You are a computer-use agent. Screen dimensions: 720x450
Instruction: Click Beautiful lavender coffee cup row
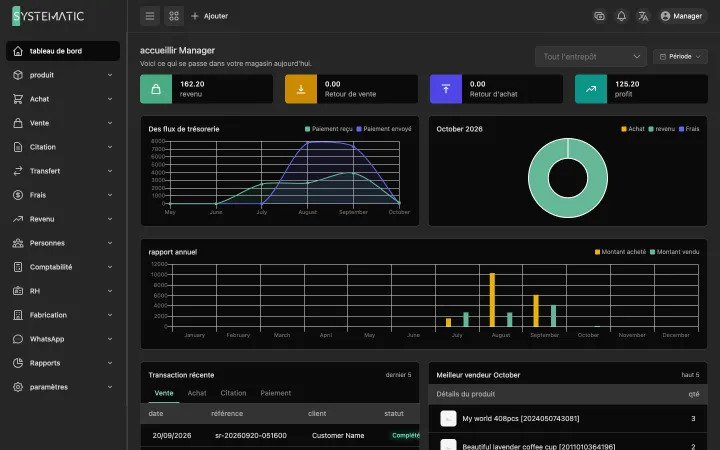(568, 443)
